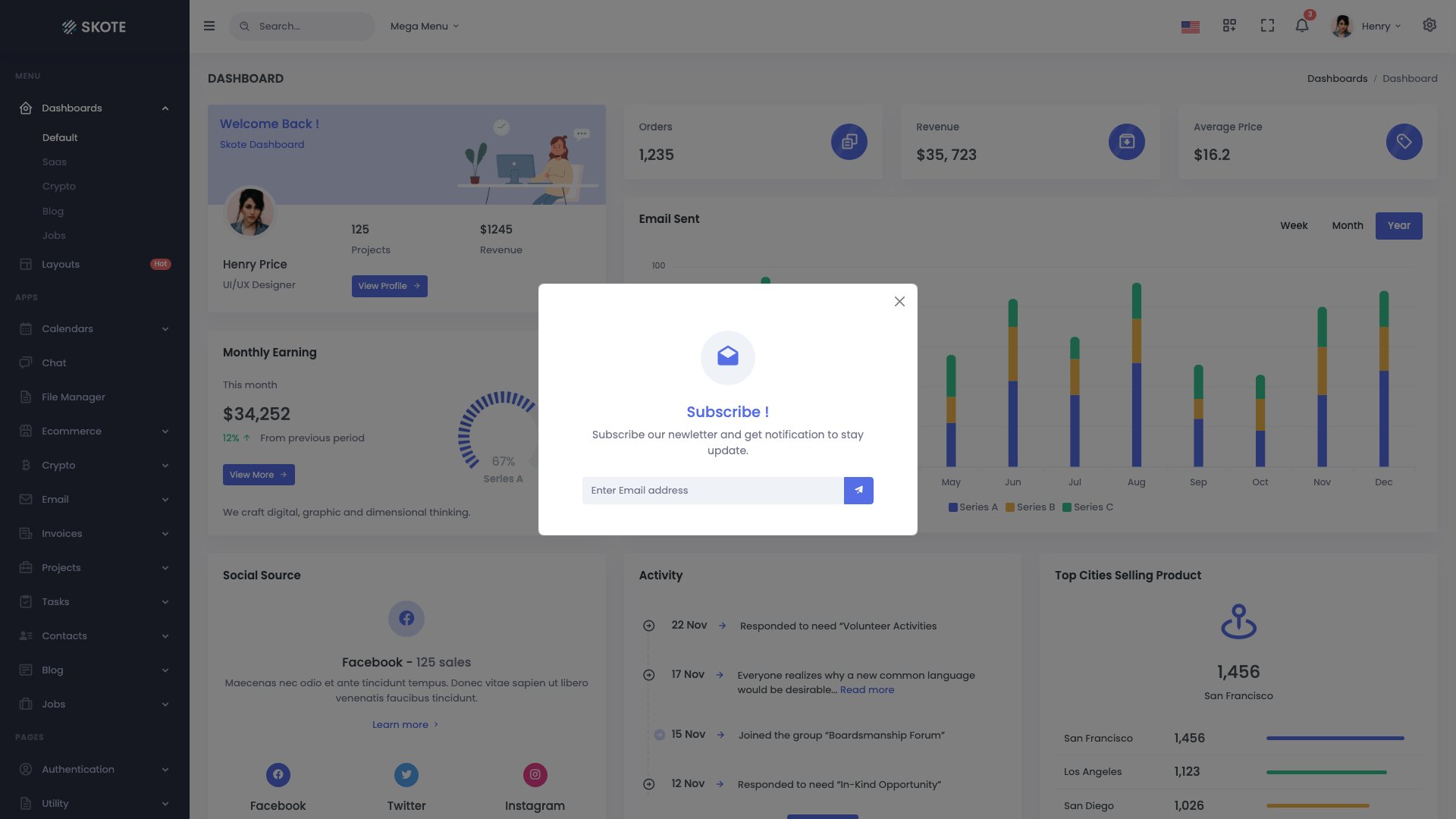Open the apps grid icon in header
This screenshot has width=1456, height=819.
(1229, 25)
